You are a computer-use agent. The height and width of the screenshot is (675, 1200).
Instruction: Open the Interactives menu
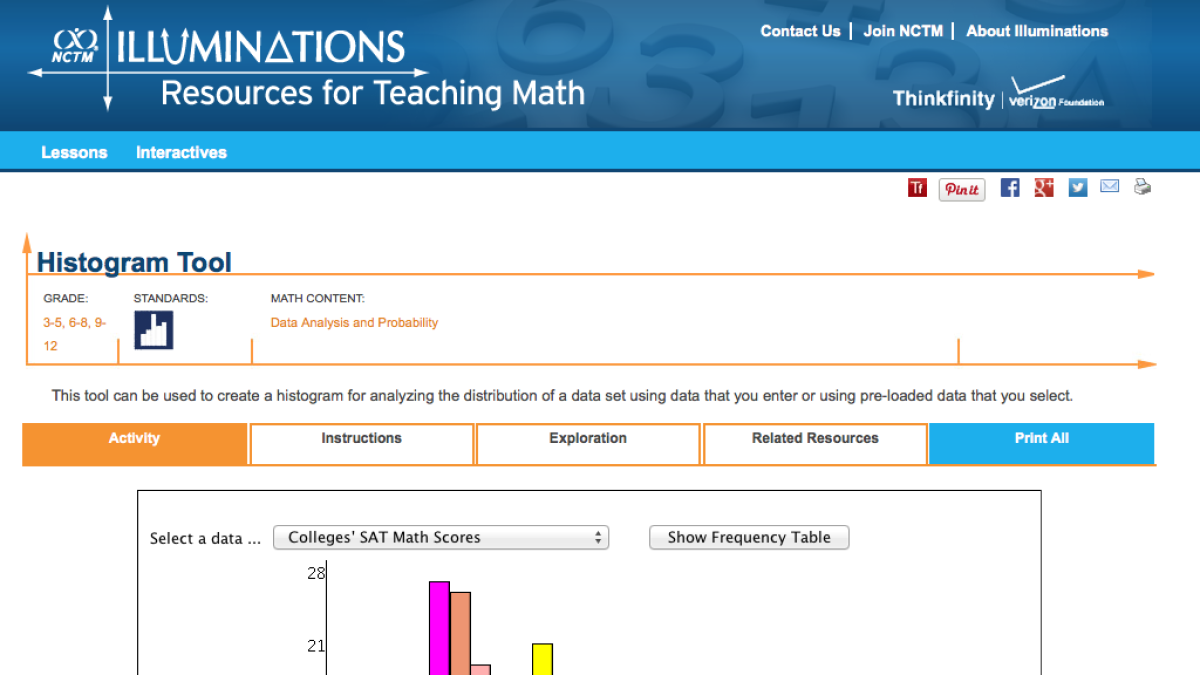tap(181, 152)
